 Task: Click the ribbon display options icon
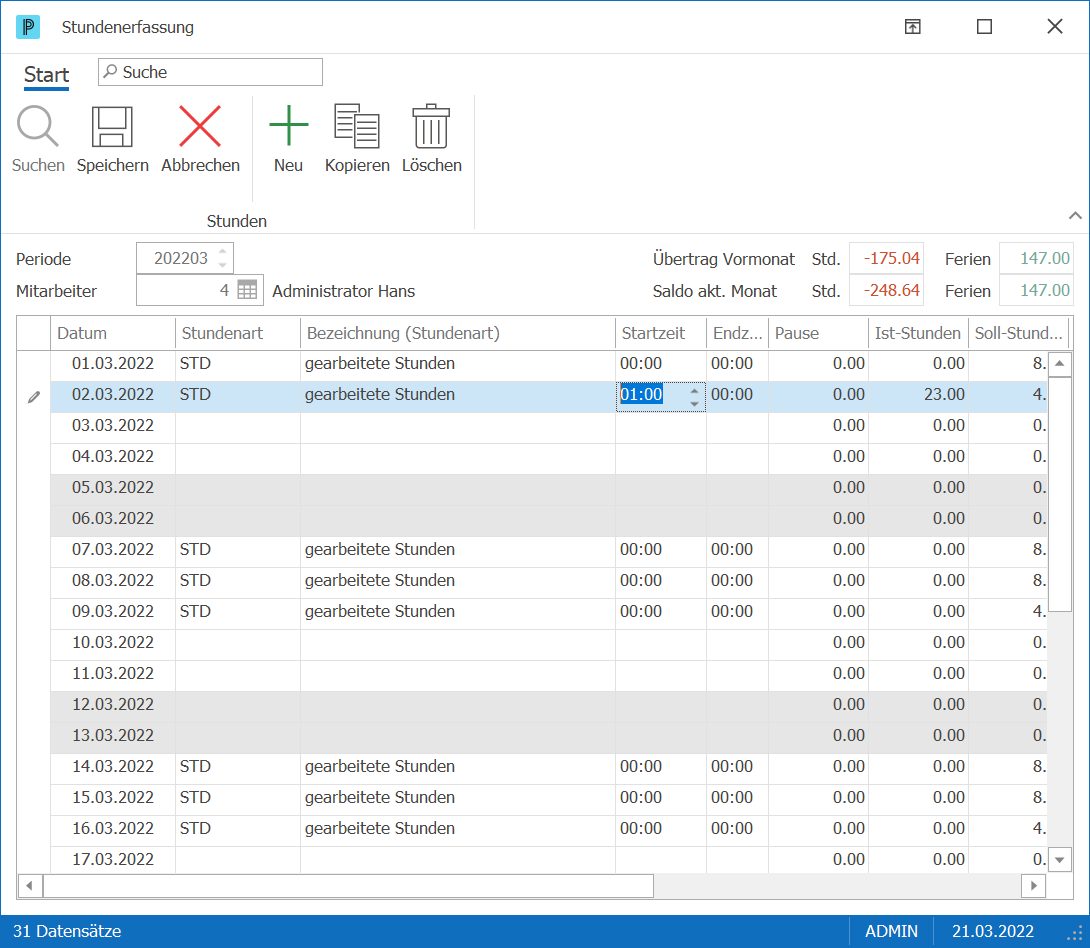pos(913,26)
